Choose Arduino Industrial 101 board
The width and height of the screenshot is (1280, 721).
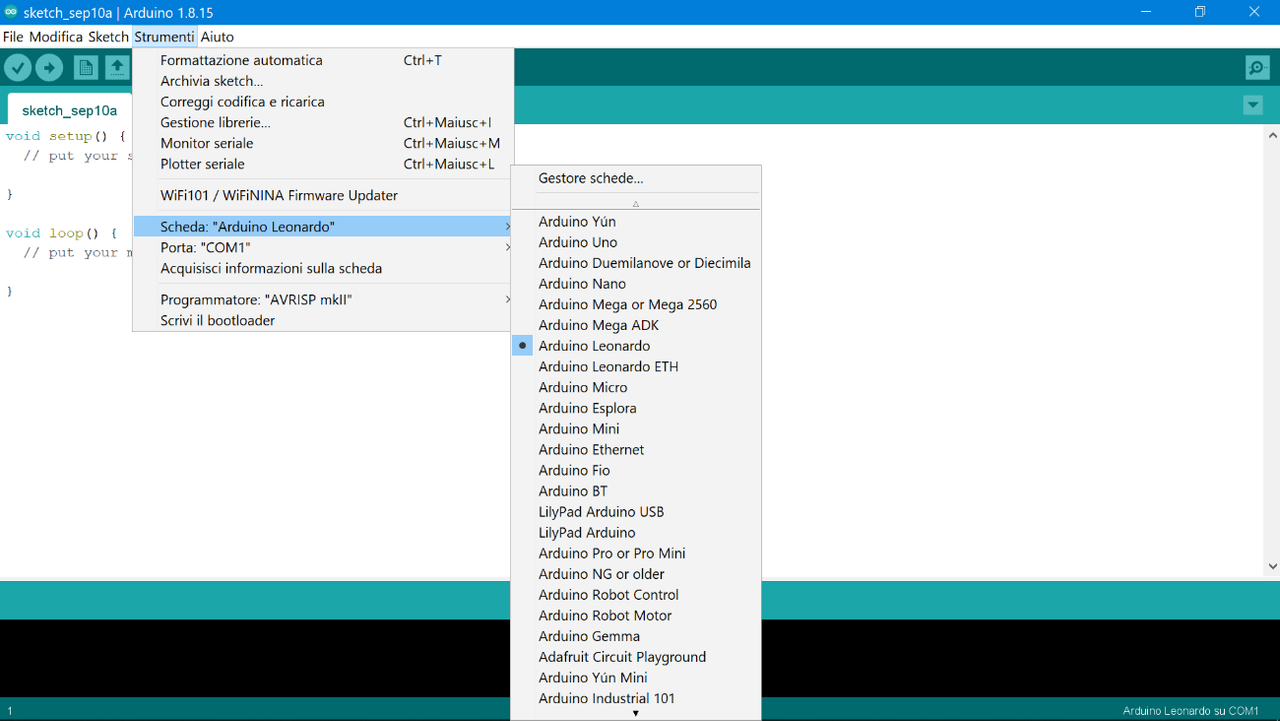click(x=636, y=698)
